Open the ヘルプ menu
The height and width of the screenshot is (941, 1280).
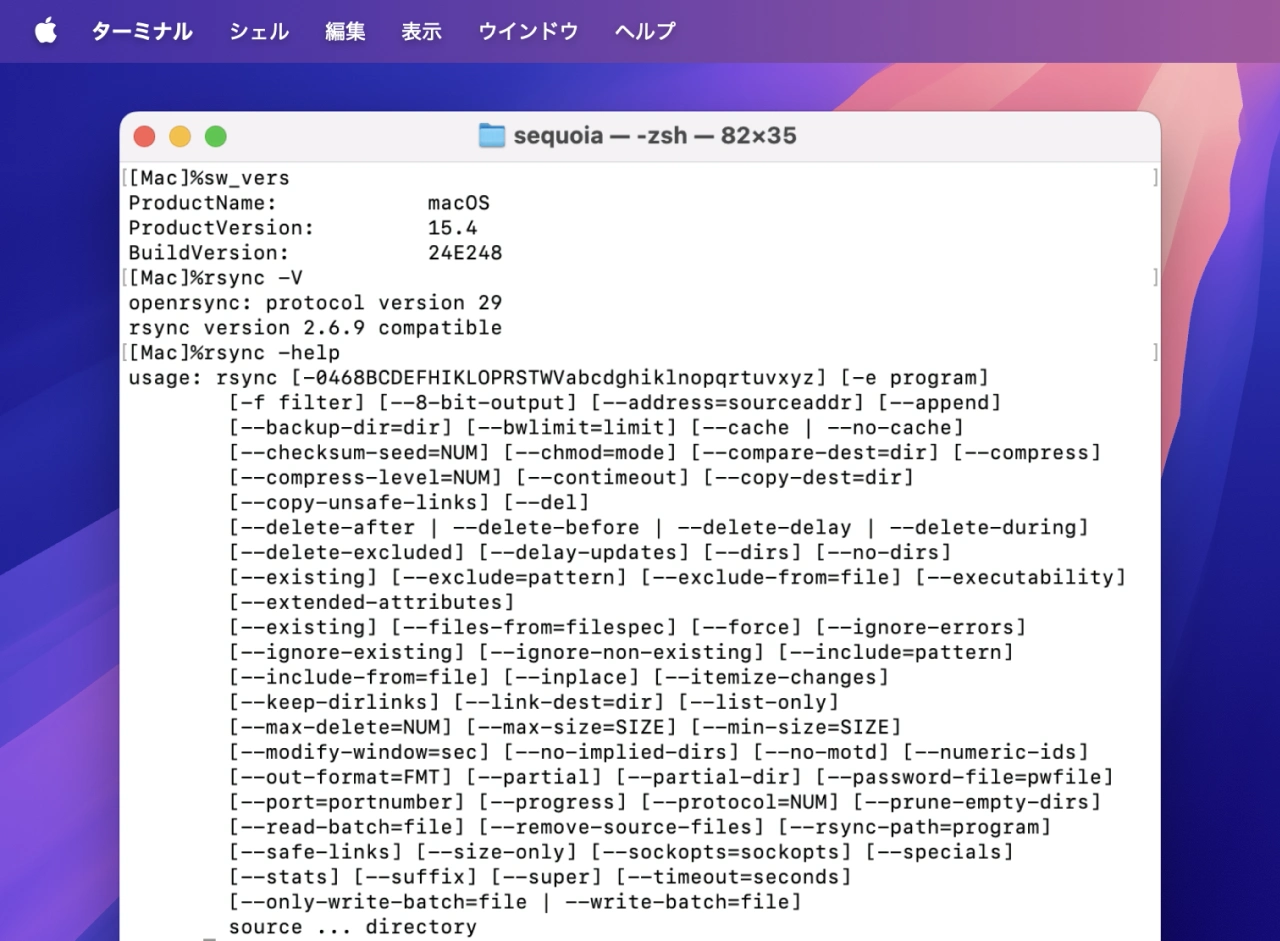click(645, 31)
